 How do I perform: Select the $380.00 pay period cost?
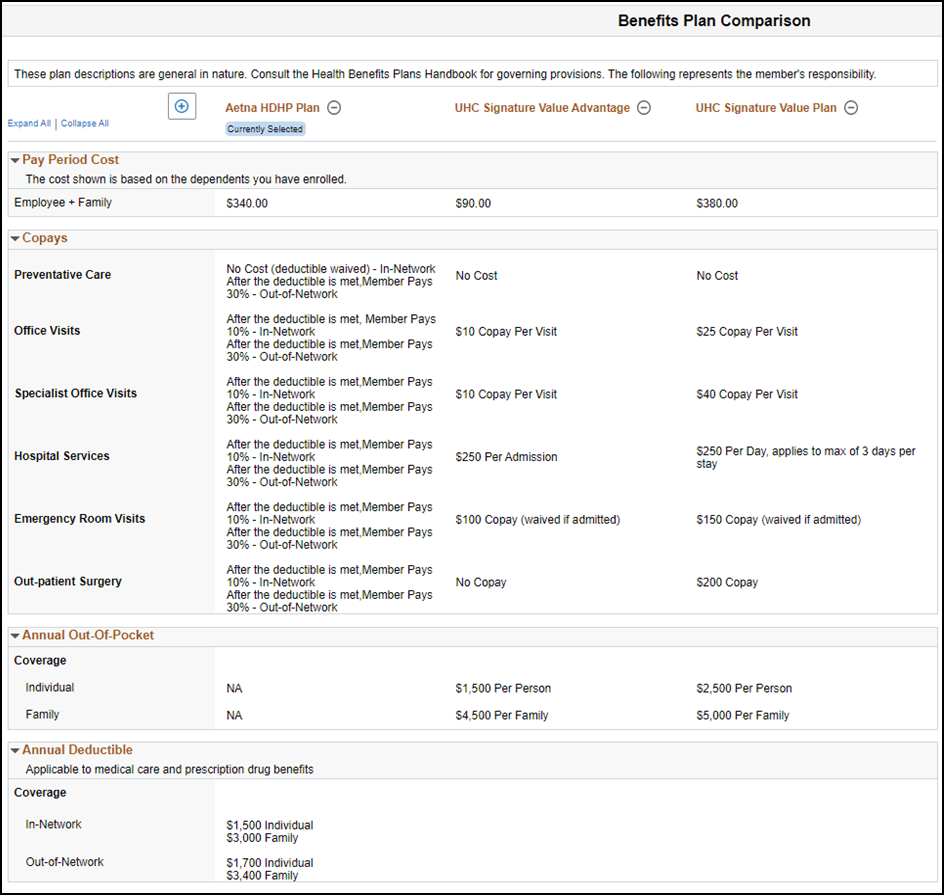click(717, 203)
